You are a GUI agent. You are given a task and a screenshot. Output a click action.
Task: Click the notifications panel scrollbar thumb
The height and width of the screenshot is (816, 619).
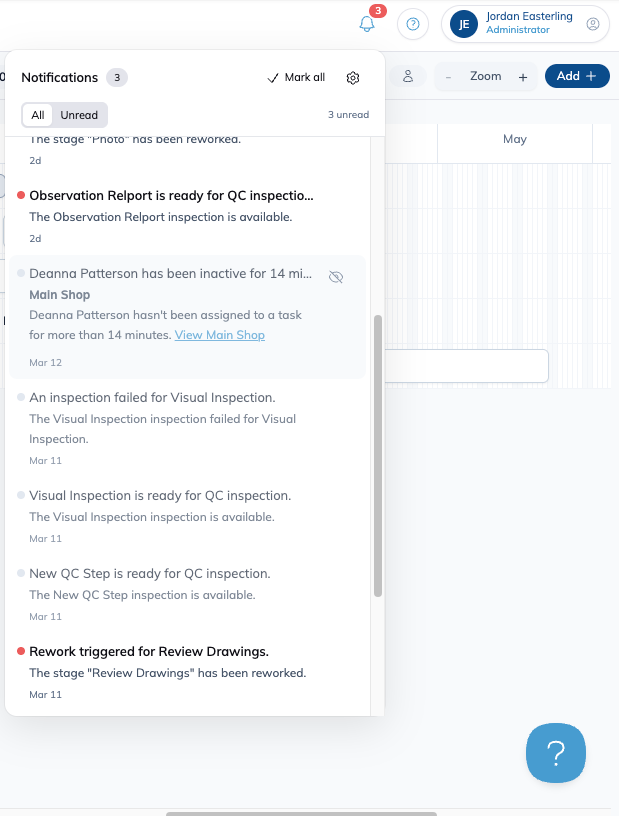tap(378, 455)
